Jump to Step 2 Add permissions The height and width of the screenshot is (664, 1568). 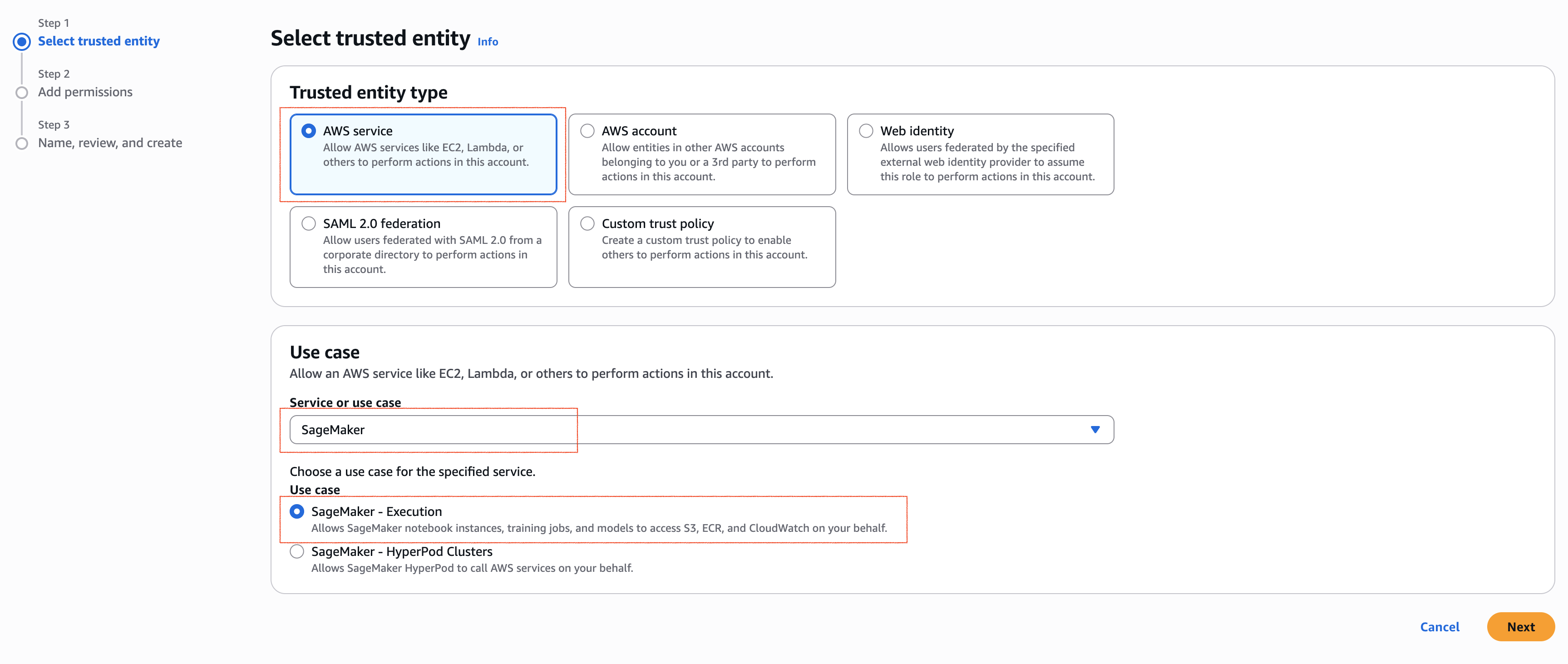tap(85, 92)
